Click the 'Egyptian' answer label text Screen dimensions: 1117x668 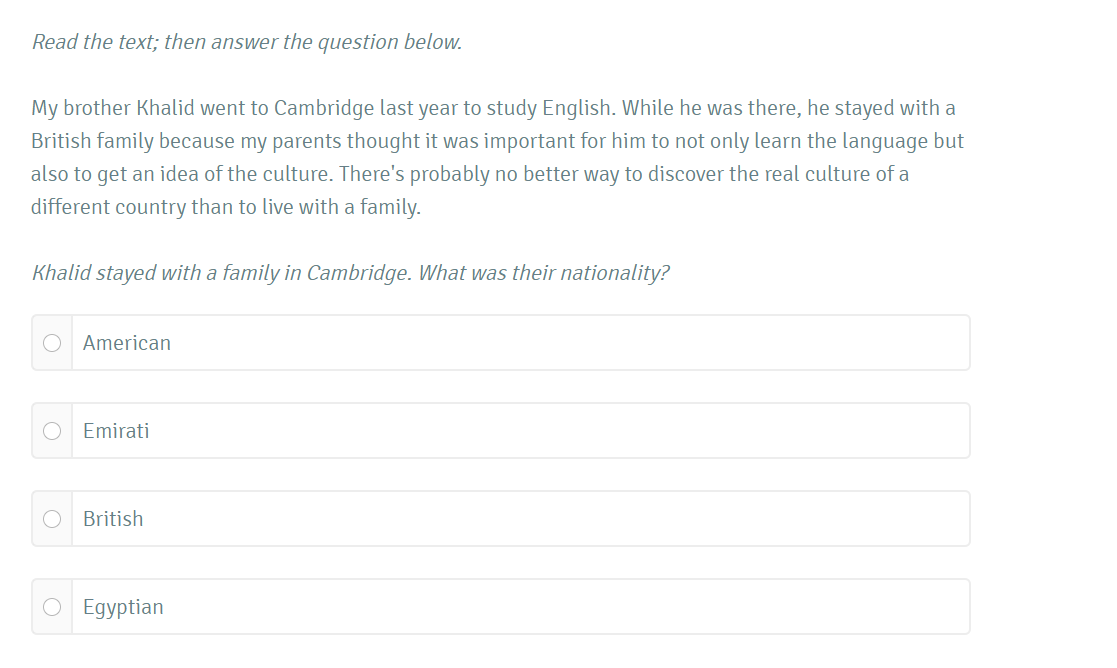(x=123, y=607)
